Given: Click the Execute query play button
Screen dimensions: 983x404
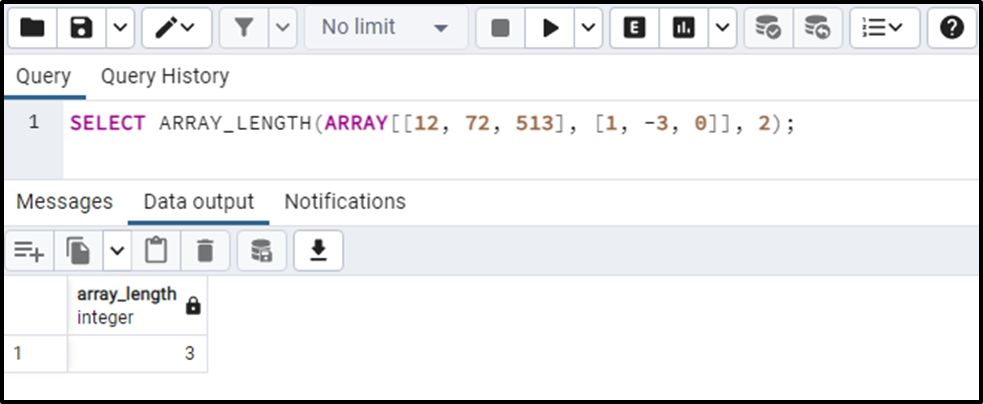Looking at the screenshot, I should click(x=550, y=28).
